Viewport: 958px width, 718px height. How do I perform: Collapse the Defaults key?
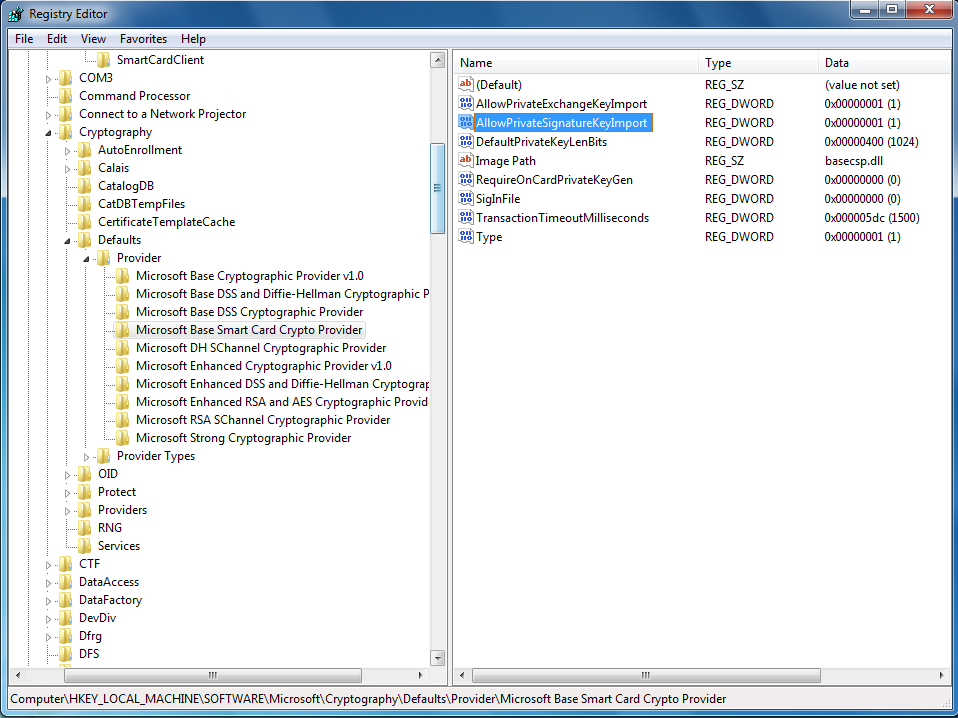click(x=67, y=241)
